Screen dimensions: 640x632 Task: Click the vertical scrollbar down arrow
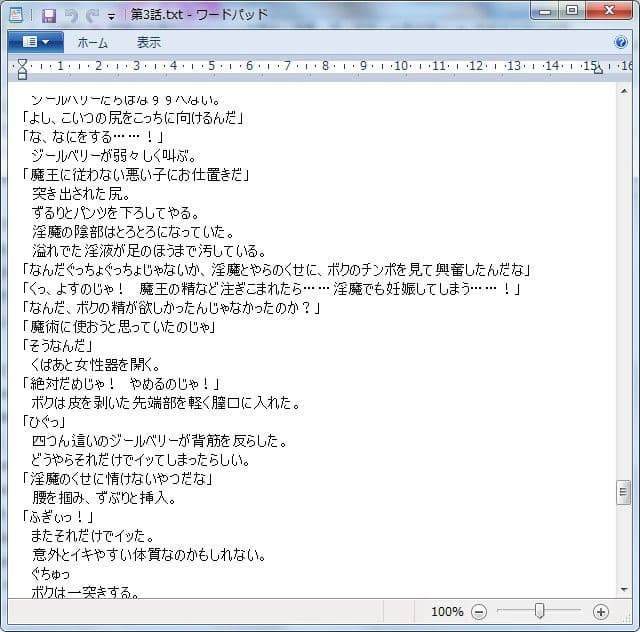click(x=624, y=588)
